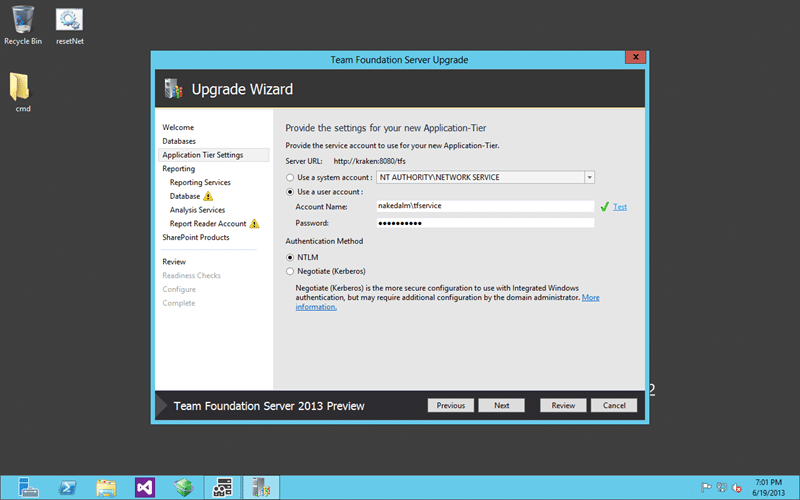Viewport: 800px width, 500px height.
Task: Open File Explorer in the taskbar
Action: tap(106, 488)
